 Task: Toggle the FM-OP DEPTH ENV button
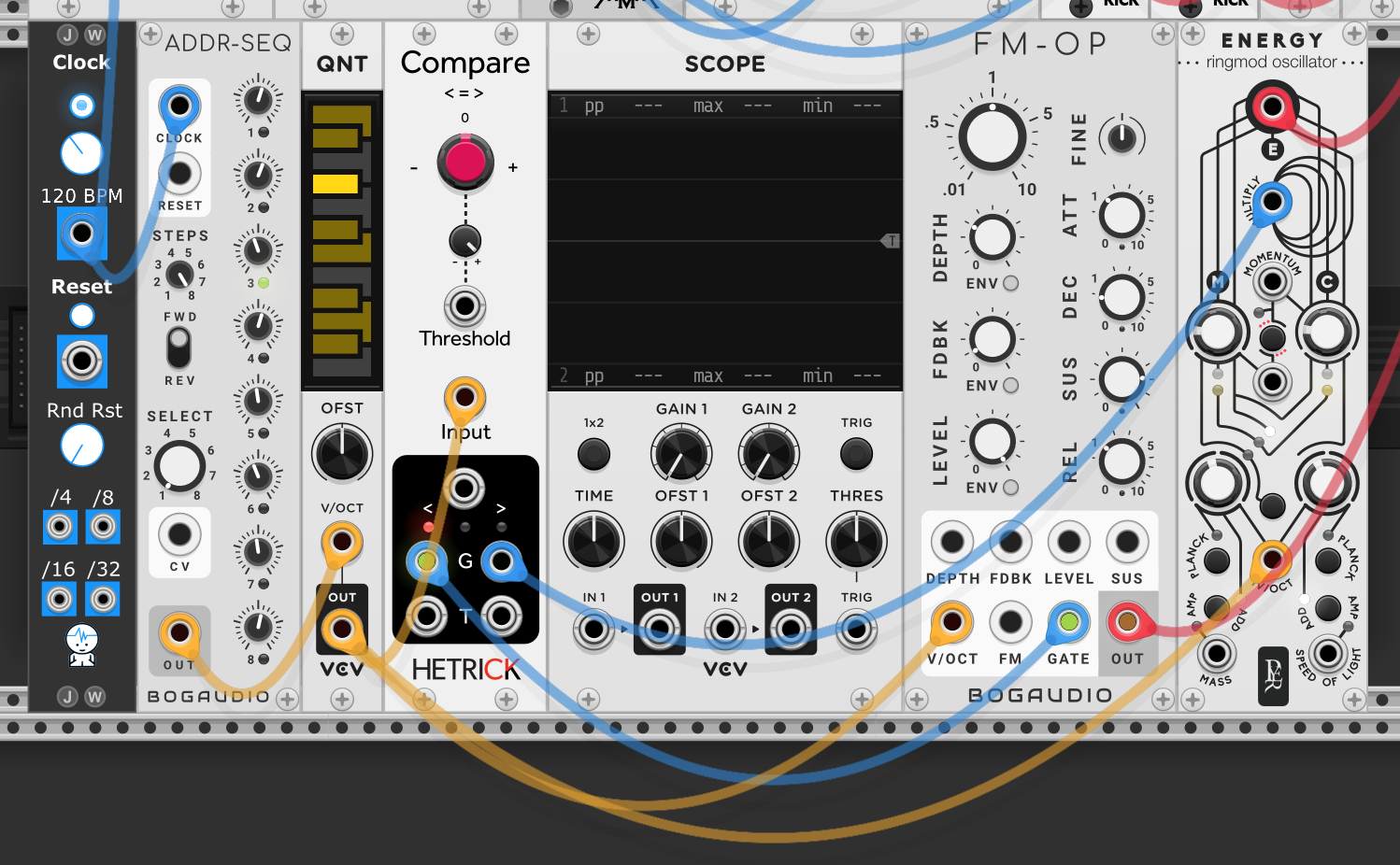[1010, 283]
